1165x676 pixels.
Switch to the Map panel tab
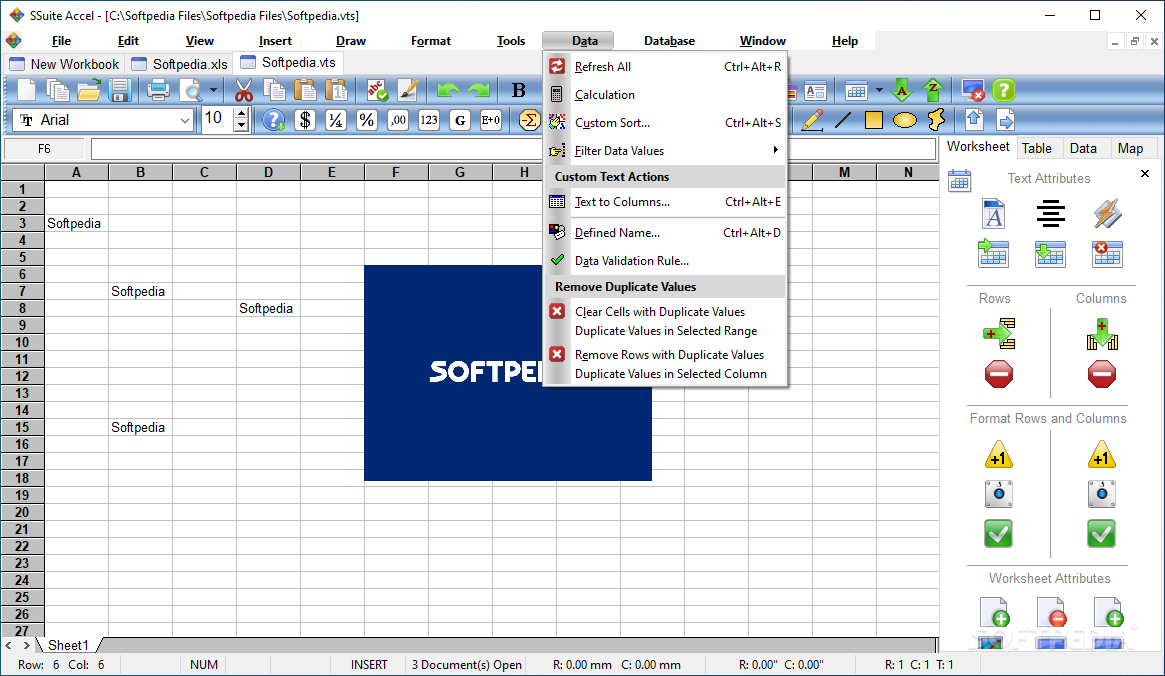[x=1130, y=148]
